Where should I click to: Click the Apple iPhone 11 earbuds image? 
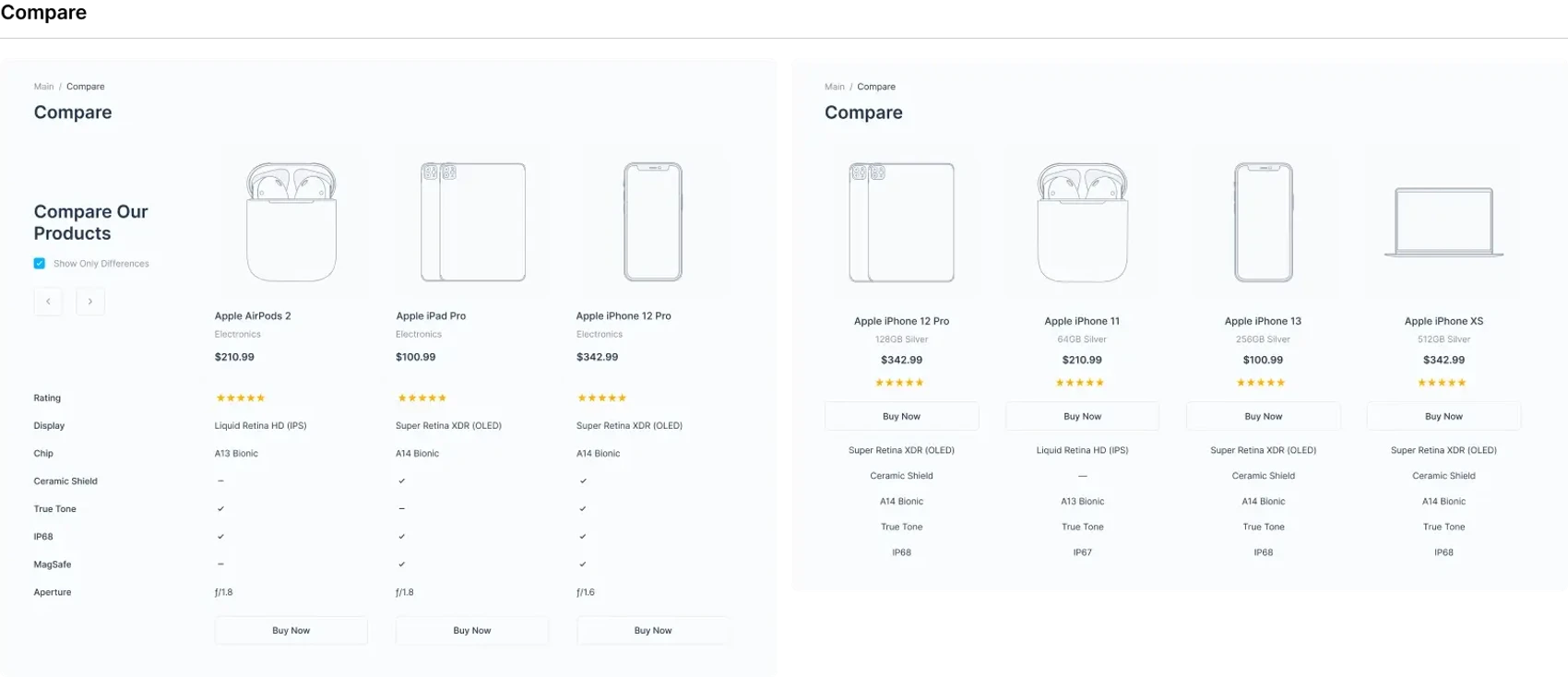(x=1082, y=221)
